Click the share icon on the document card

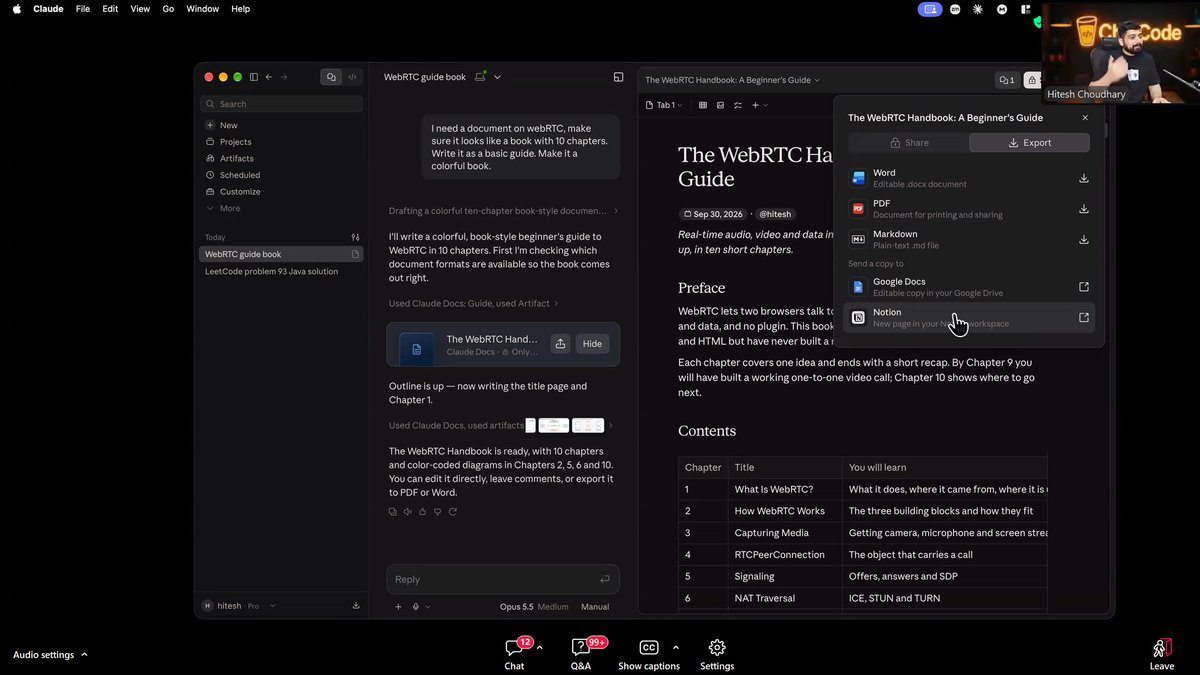pos(561,343)
